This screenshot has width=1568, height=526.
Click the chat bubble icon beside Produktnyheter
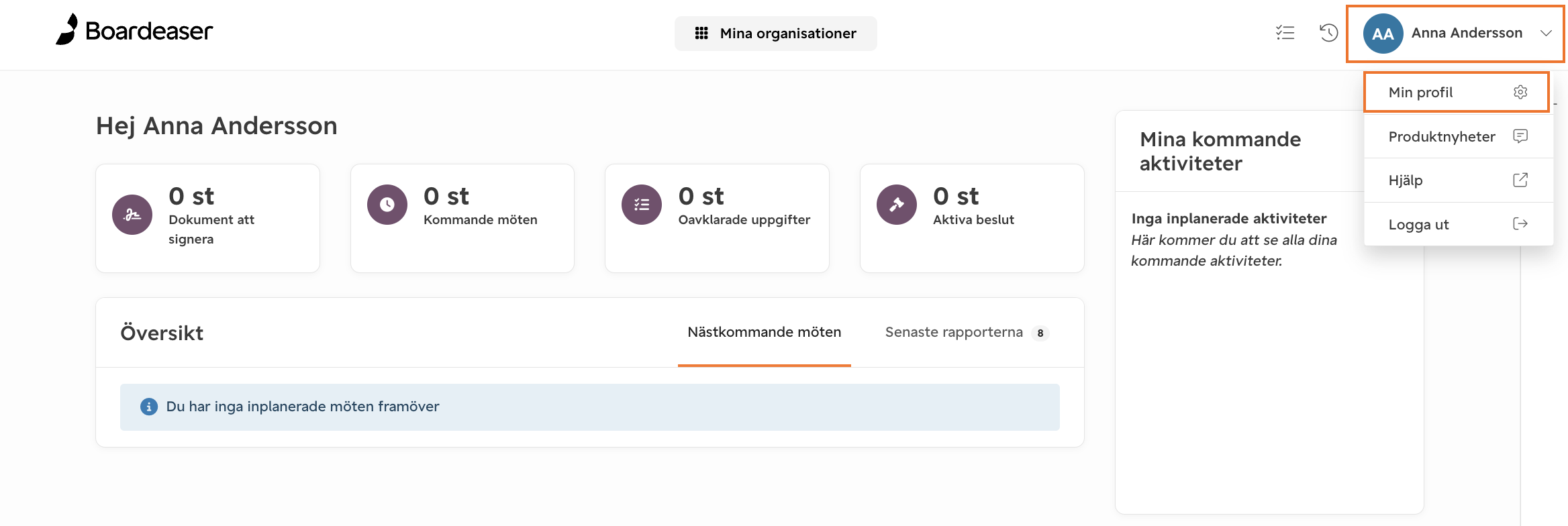click(1520, 136)
